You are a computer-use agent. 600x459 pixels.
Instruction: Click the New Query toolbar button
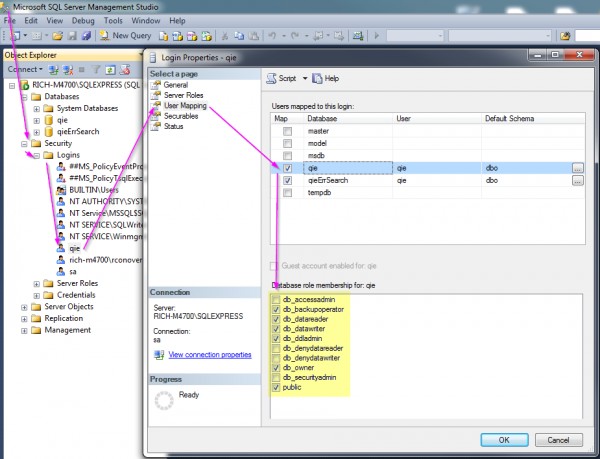coord(126,36)
